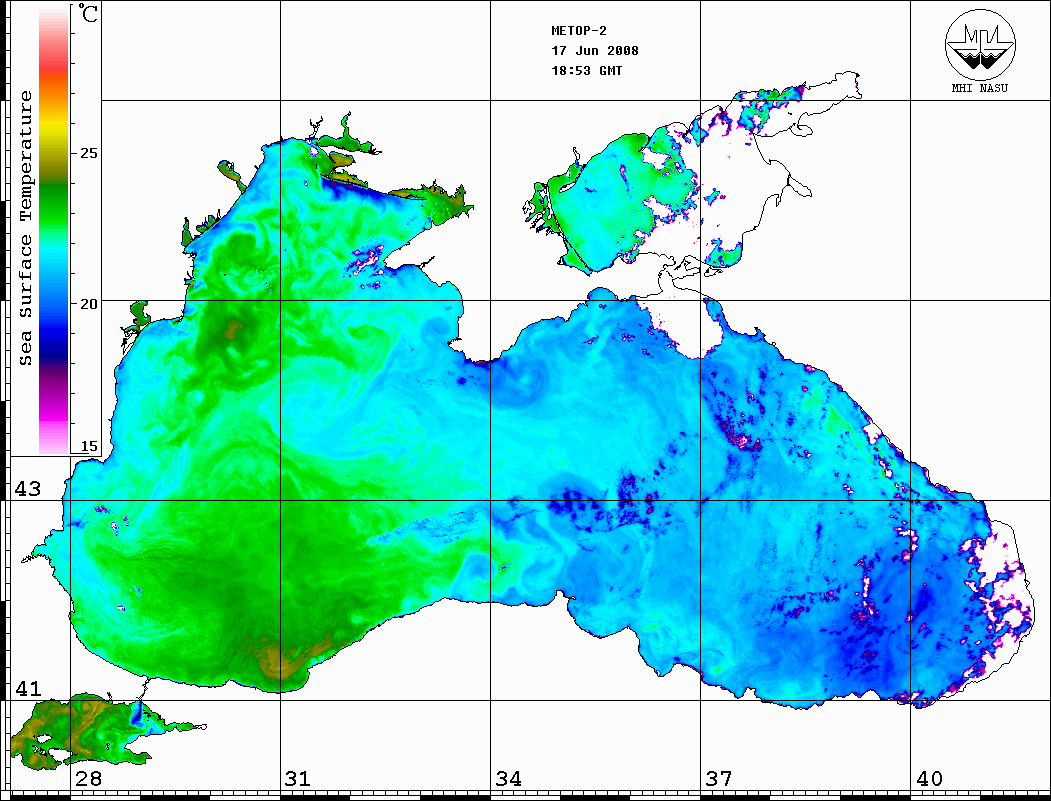1051x801 pixels.
Task: Click the 15 value on the color scale
Action: [88, 446]
